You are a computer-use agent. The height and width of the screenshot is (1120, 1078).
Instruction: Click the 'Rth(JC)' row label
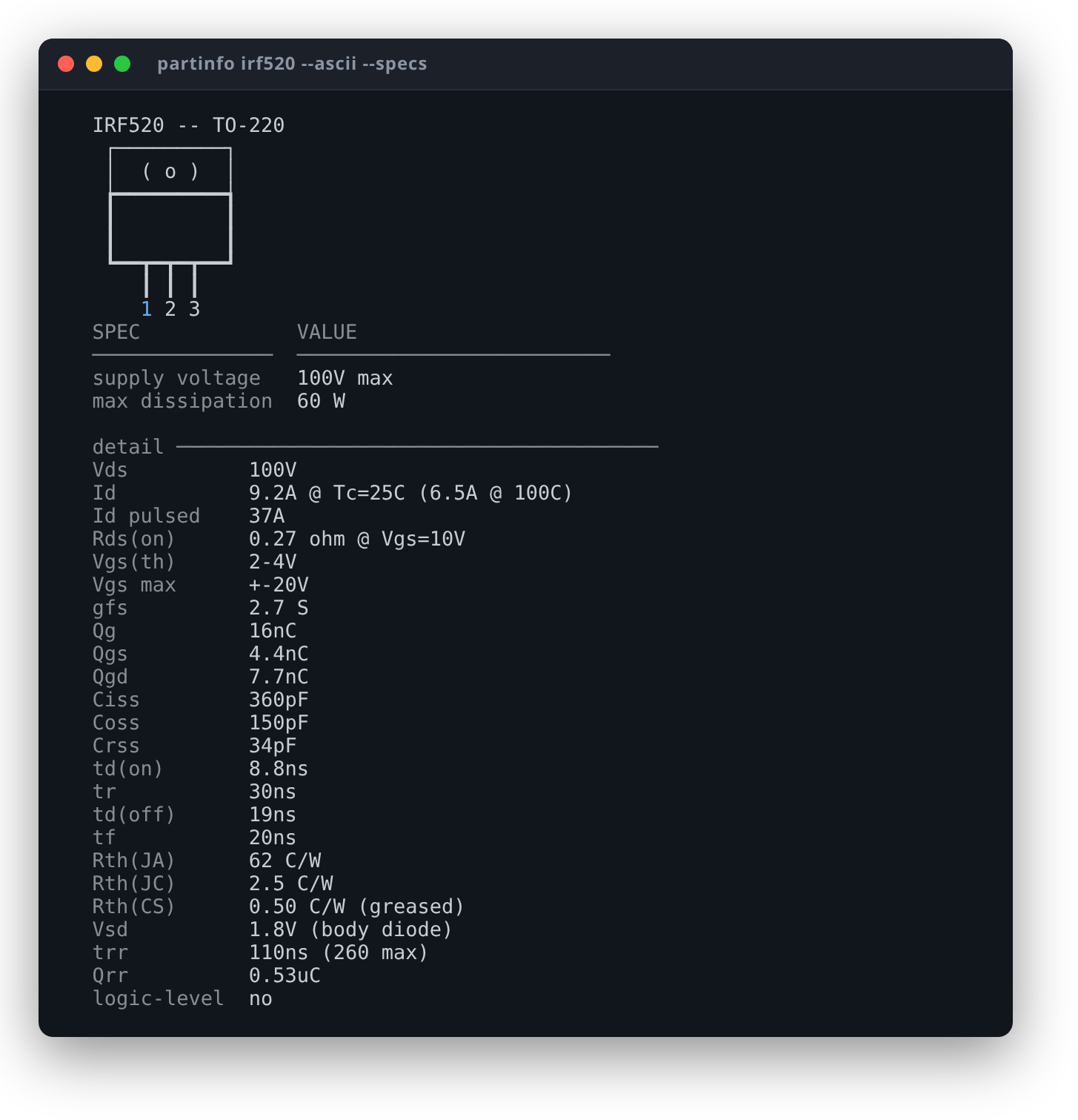tap(134, 884)
